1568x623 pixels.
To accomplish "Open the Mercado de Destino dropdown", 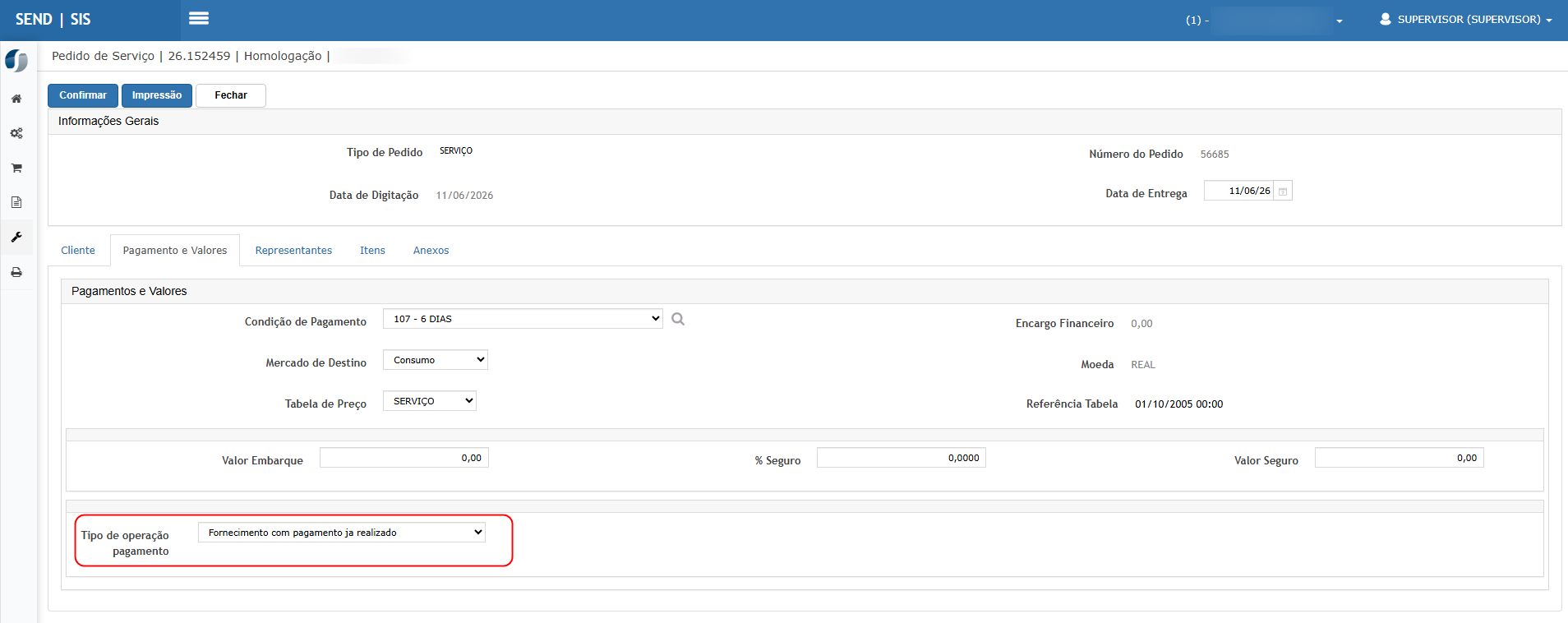I will tap(436, 360).
